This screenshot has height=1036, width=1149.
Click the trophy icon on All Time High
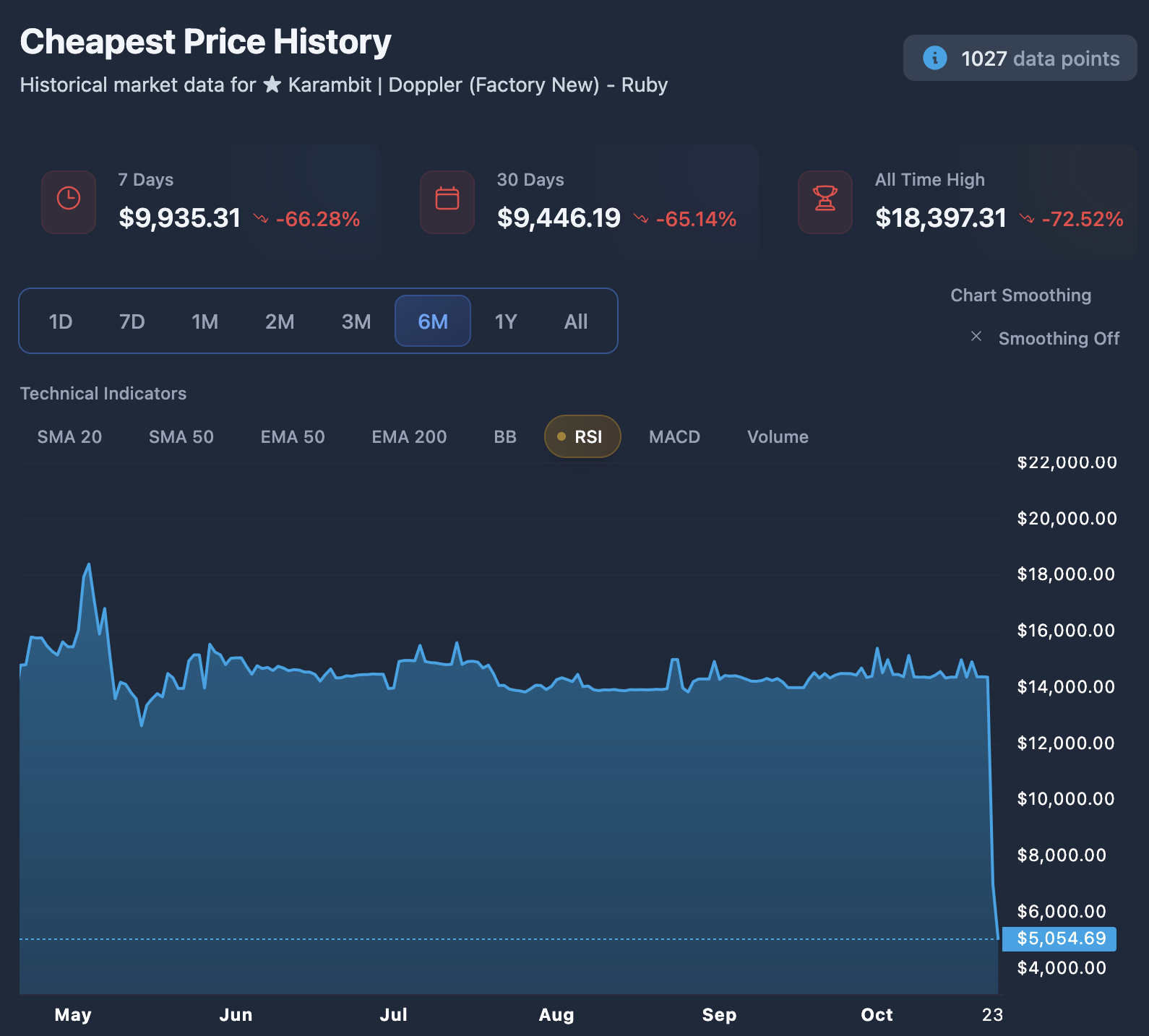(825, 199)
